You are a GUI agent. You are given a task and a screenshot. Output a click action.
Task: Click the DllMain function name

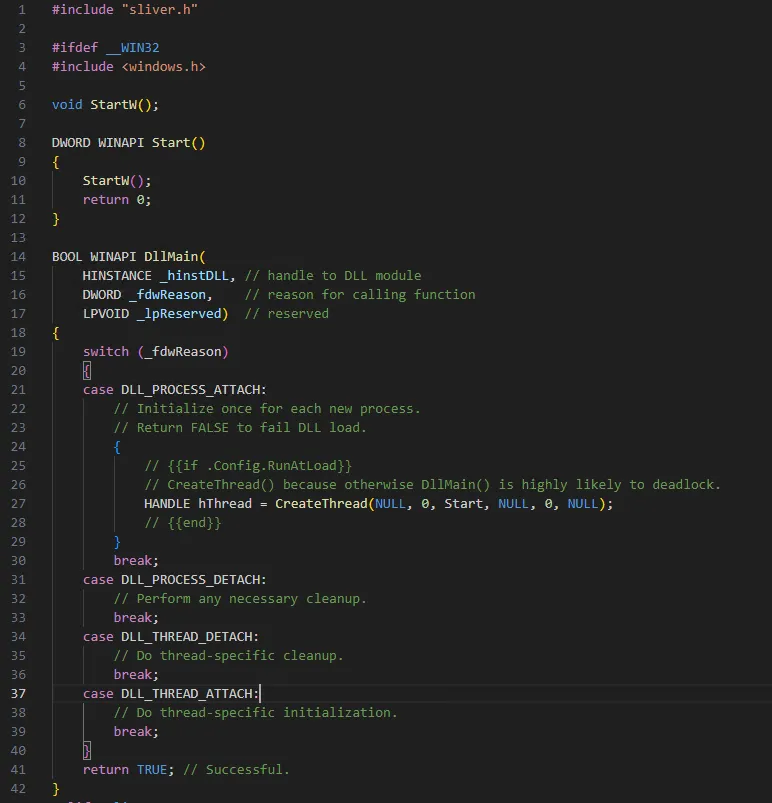coord(171,257)
